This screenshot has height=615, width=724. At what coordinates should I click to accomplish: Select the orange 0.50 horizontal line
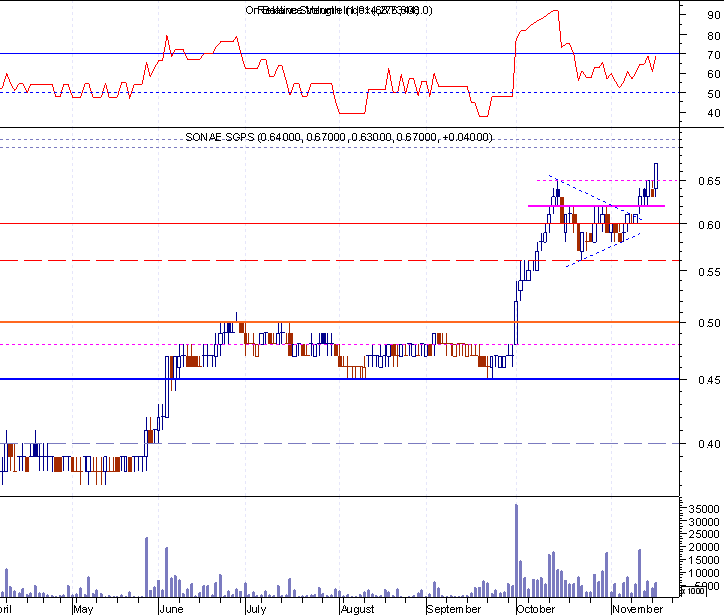(339, 322)
